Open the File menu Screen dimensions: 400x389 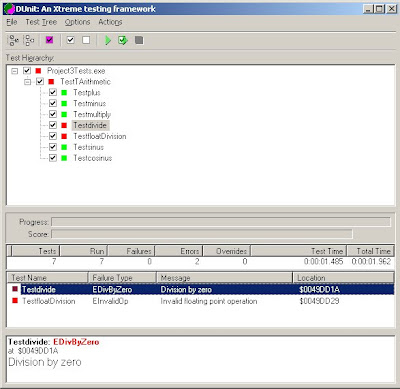[12, 22]
